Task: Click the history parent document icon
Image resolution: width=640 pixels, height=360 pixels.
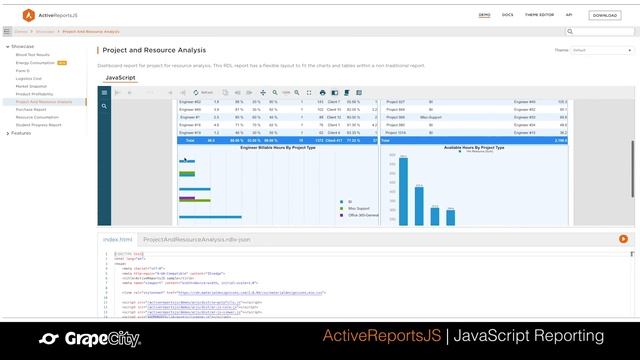Action: tap(225, 93)
